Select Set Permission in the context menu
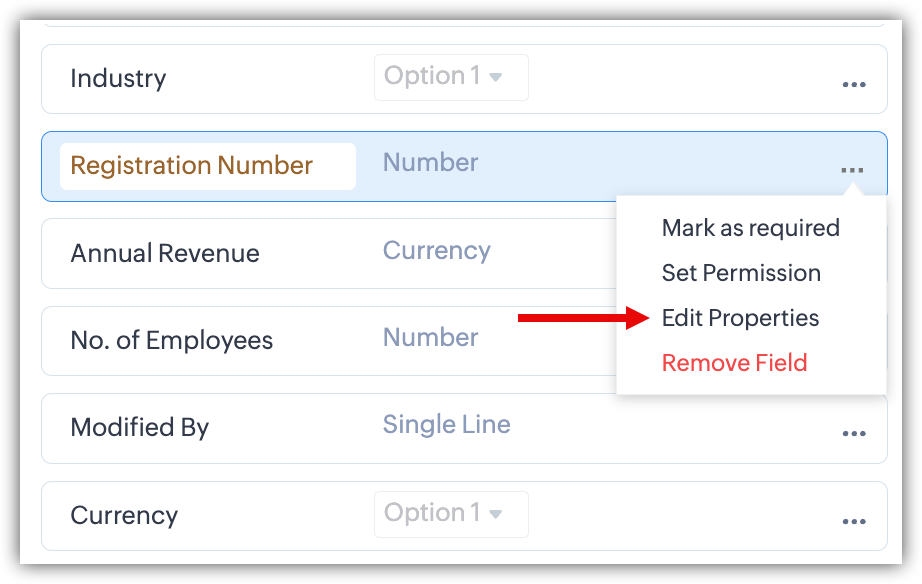Image resolution: width=922 pixels, height=584 pixels. [x=741, y=273]
